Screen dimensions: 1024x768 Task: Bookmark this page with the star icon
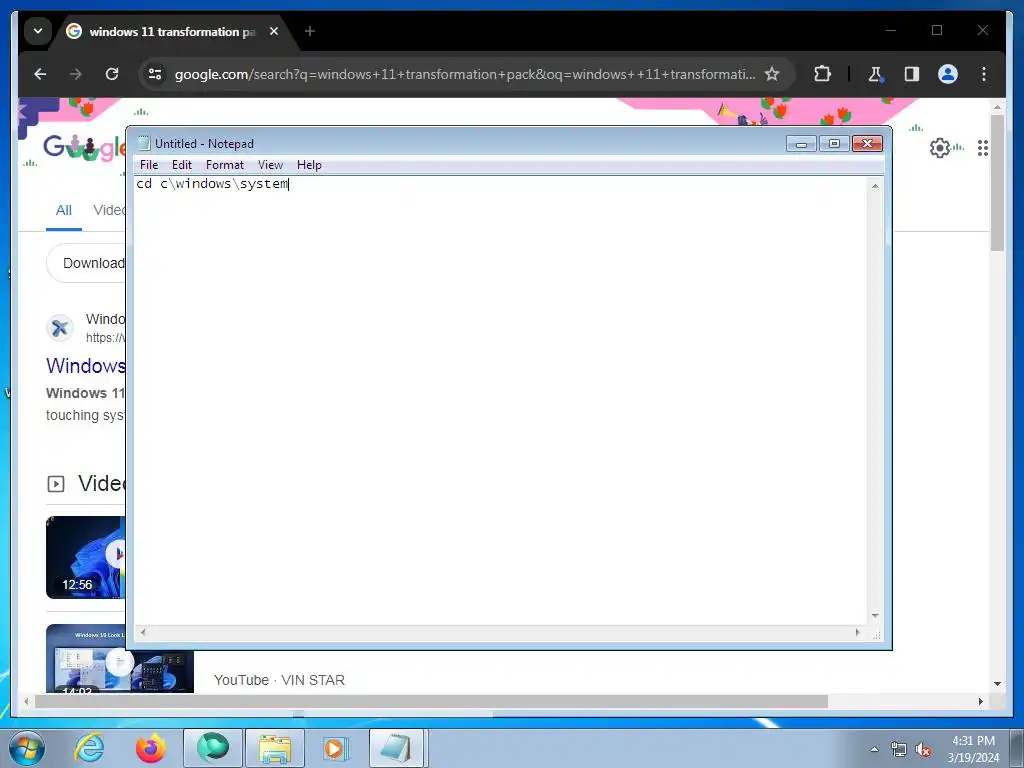[772, 74]
